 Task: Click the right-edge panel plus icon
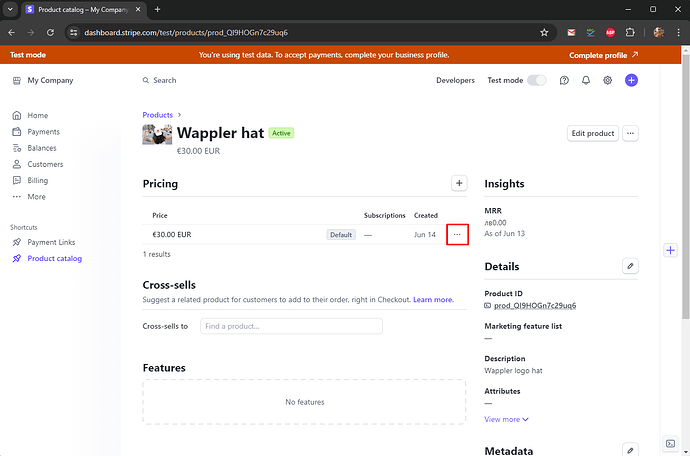[x=670, y=250]
